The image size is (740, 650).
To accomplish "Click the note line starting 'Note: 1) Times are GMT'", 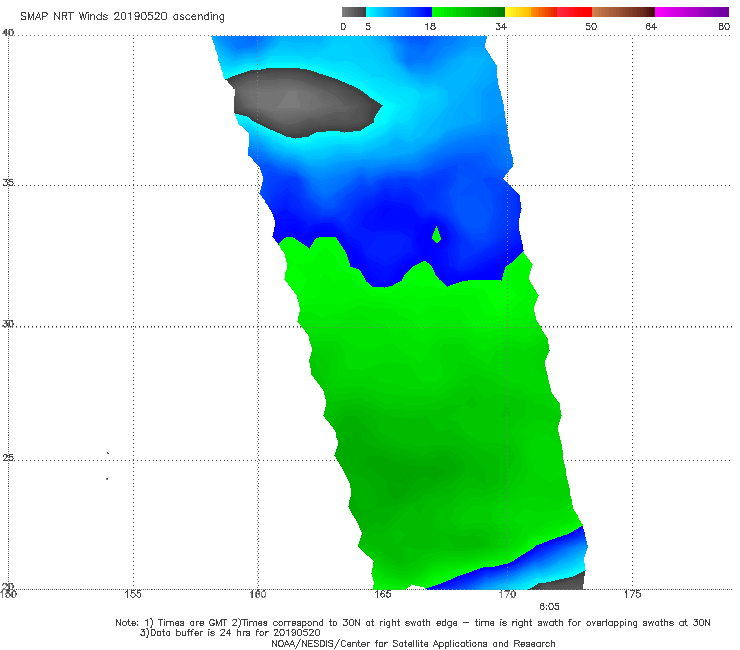I will pos(413,623).
